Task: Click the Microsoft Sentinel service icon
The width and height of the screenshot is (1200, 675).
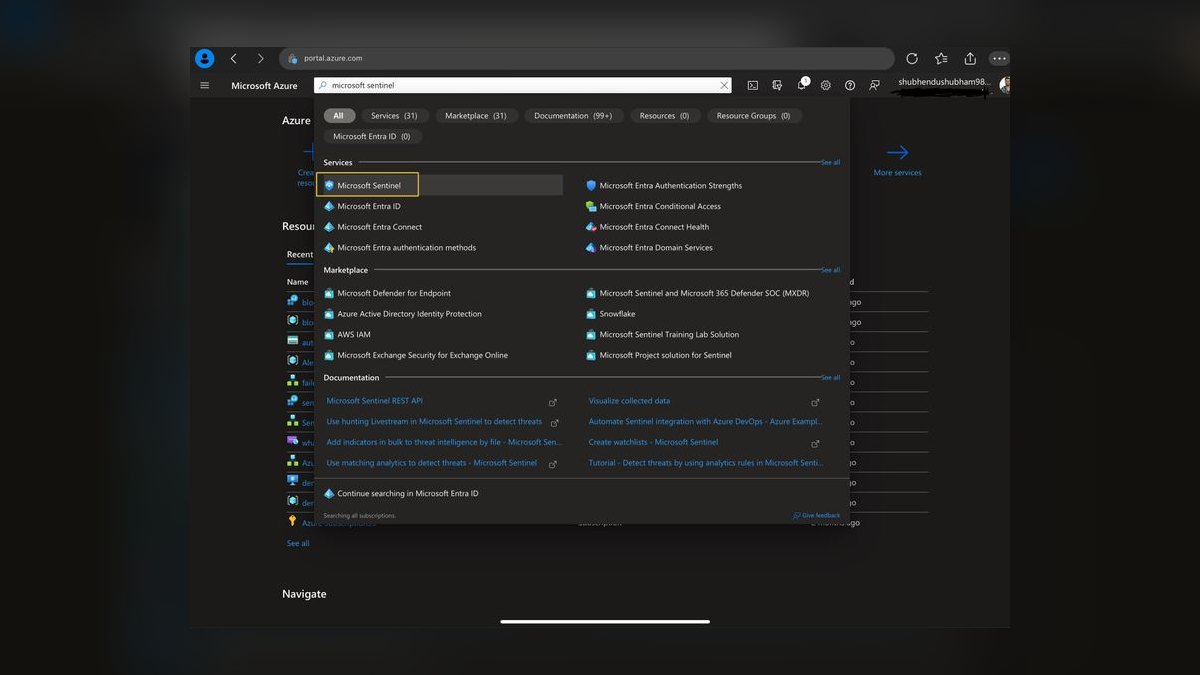Action: click(x=329, y=185)
